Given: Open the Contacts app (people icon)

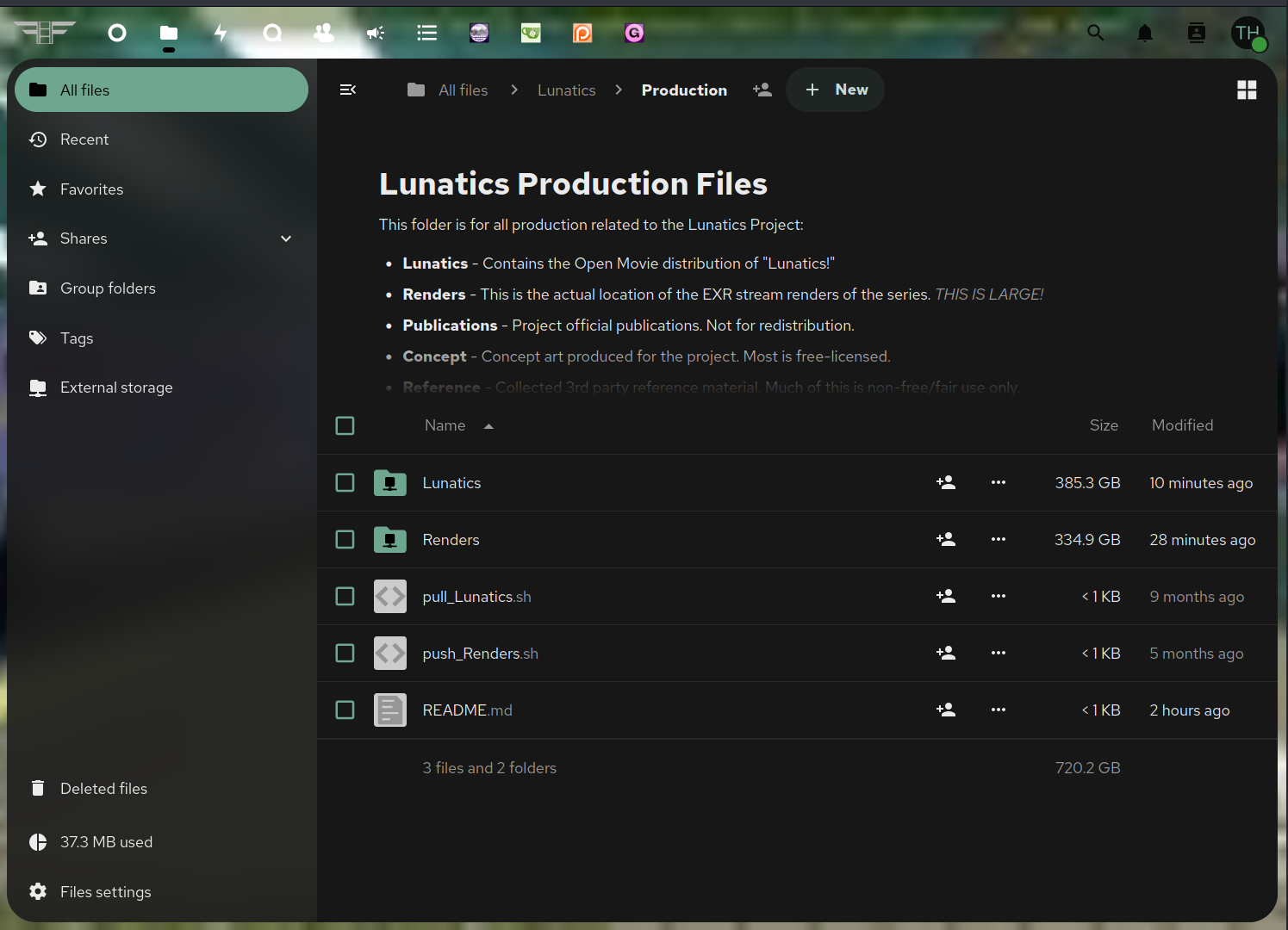Looking at the screenshot, I should (x=323, y=33).
